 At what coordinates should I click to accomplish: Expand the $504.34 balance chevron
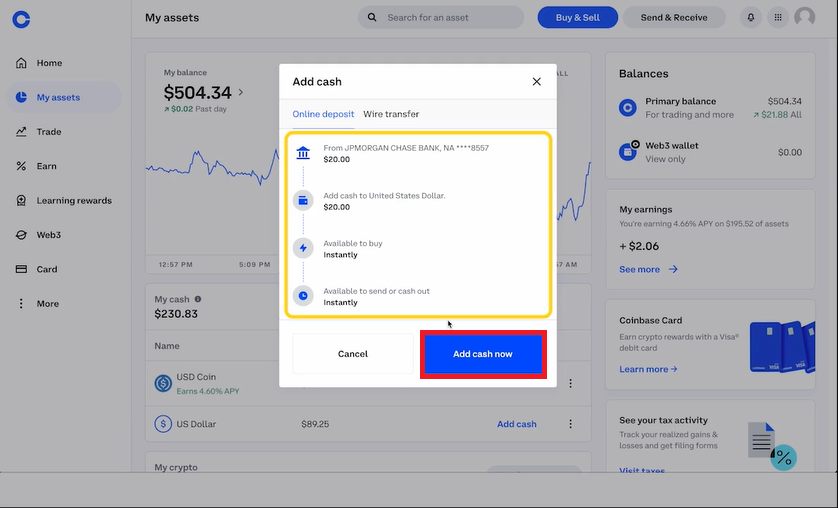241,92
